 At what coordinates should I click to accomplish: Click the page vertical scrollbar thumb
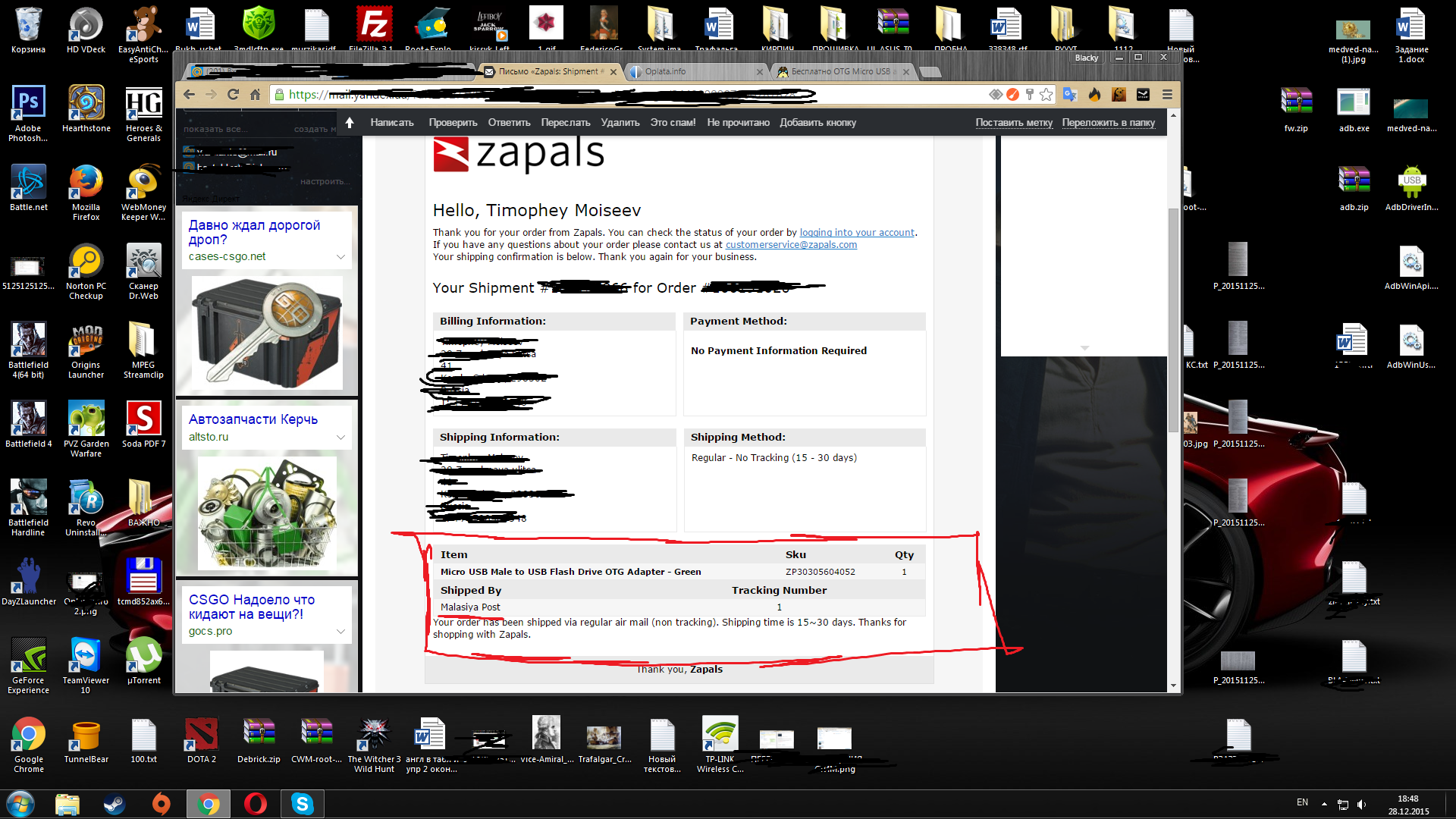click(1173, 318)
